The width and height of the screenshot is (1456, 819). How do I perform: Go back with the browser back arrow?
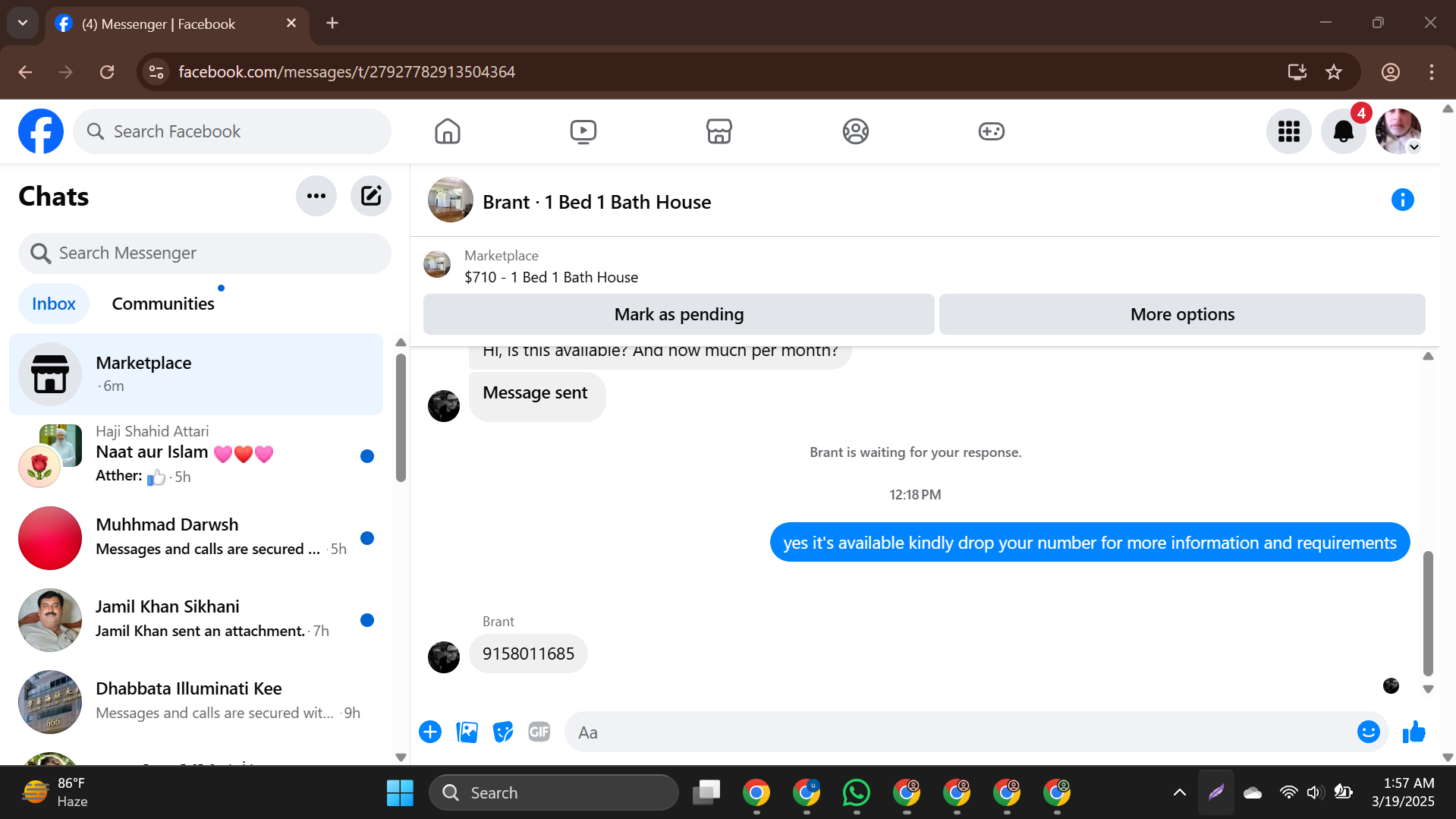(25, 72)
